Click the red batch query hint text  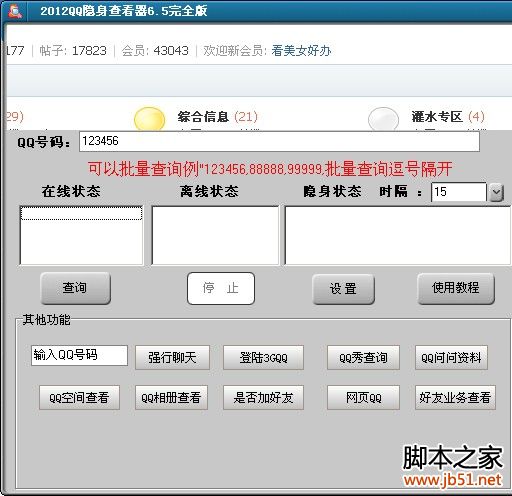(x=270, y=169)
